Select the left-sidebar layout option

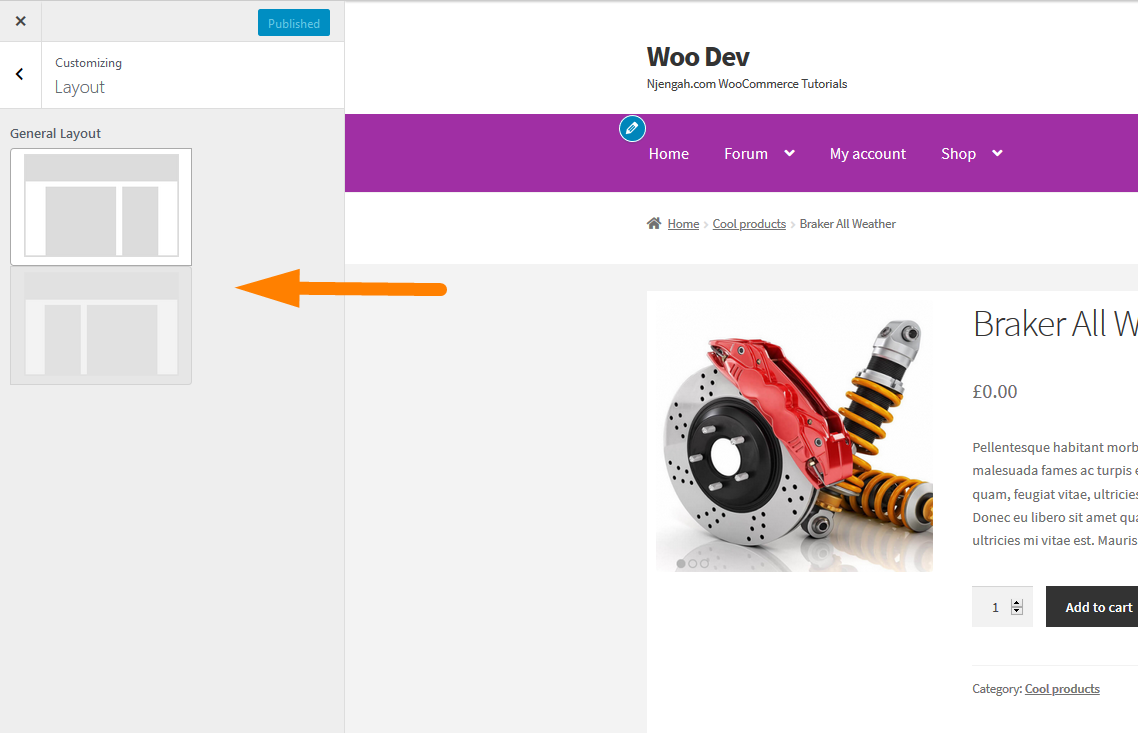pyautogui.click(x=101, y=325)
